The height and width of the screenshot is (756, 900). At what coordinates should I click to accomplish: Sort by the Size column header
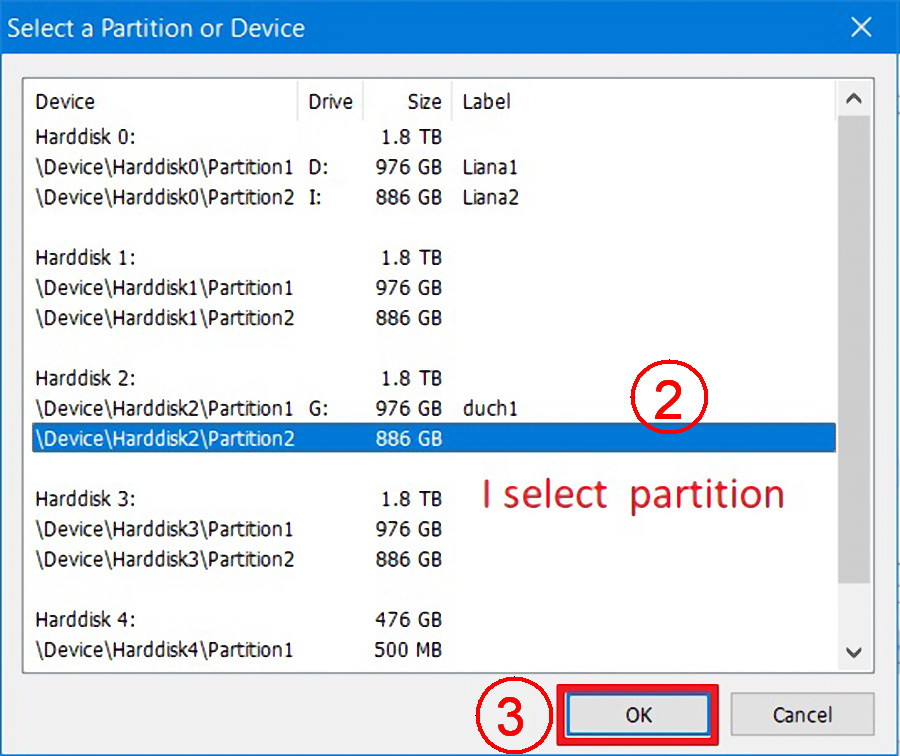coord(408,102)
